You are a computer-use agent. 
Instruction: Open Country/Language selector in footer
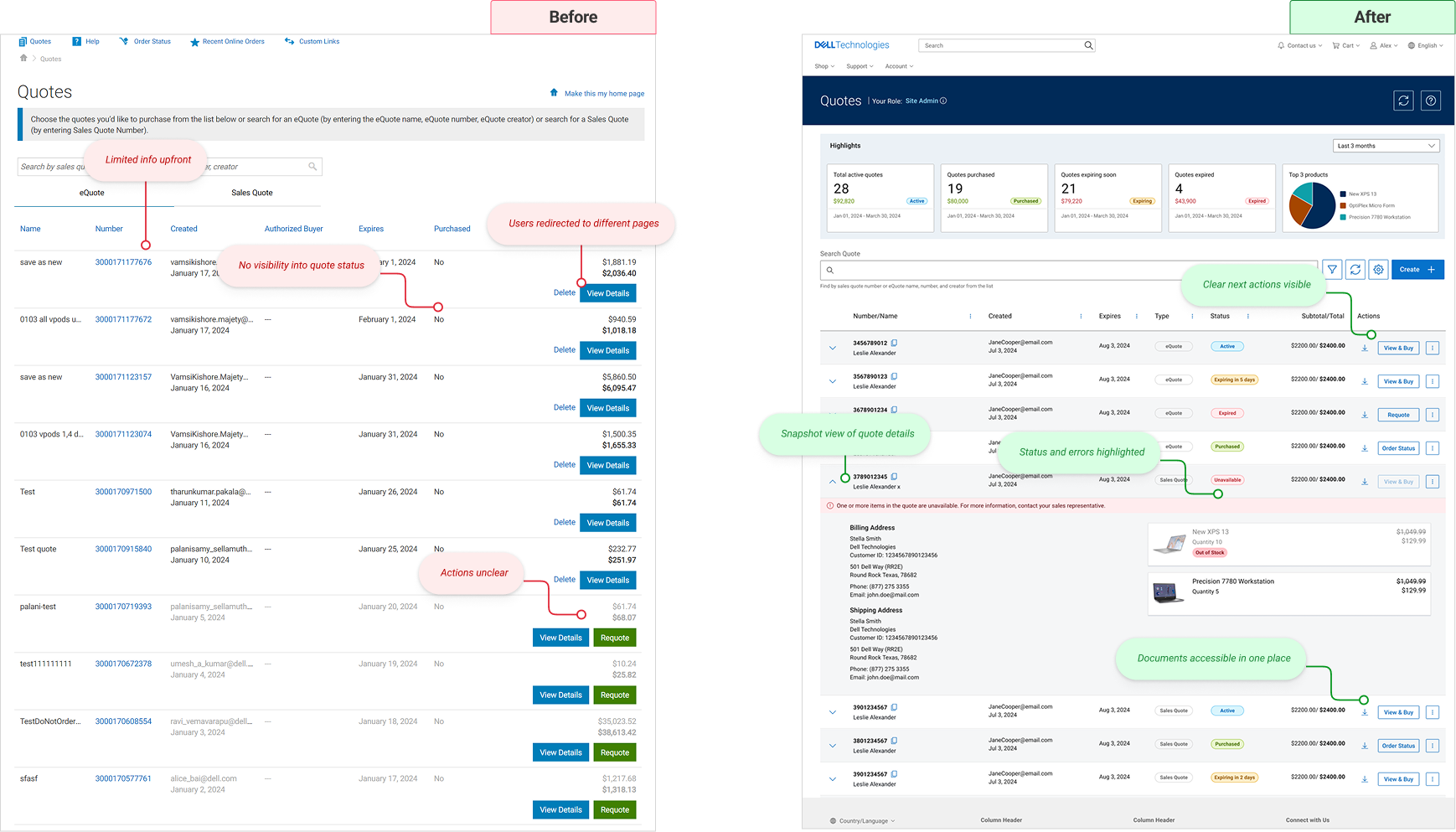863,821
